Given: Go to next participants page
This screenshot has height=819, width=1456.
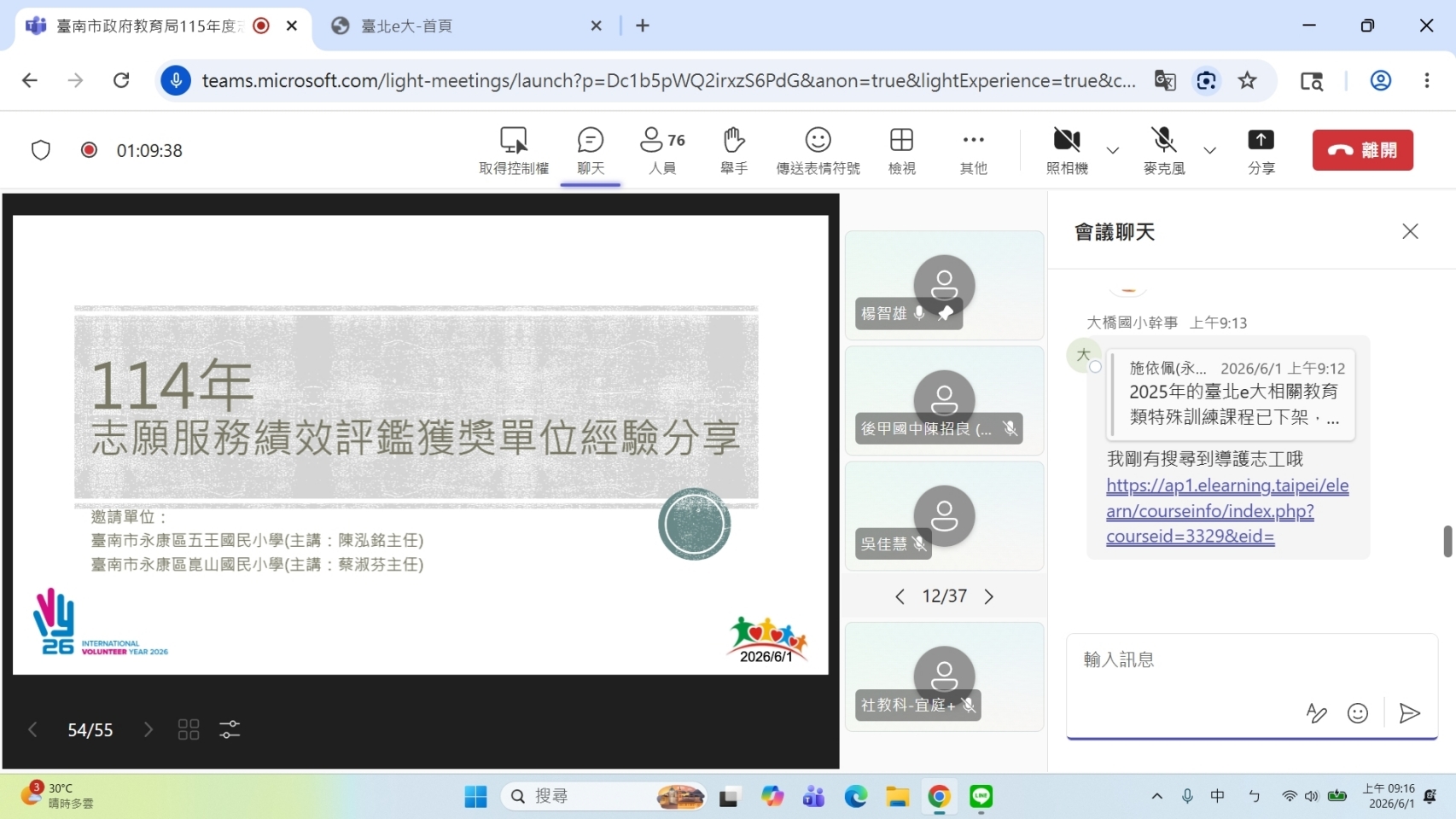Looking at the screenshot, I should (988, 596).
